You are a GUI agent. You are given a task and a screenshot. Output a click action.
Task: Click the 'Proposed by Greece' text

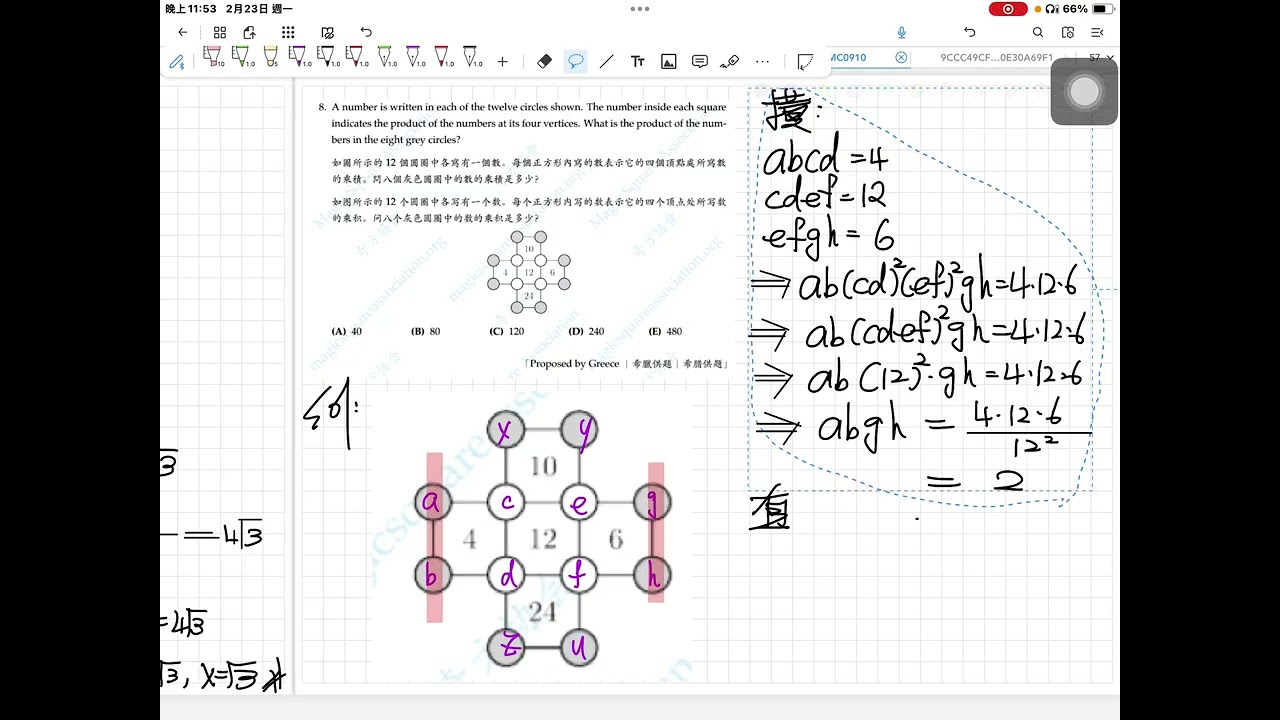(574, 364)
